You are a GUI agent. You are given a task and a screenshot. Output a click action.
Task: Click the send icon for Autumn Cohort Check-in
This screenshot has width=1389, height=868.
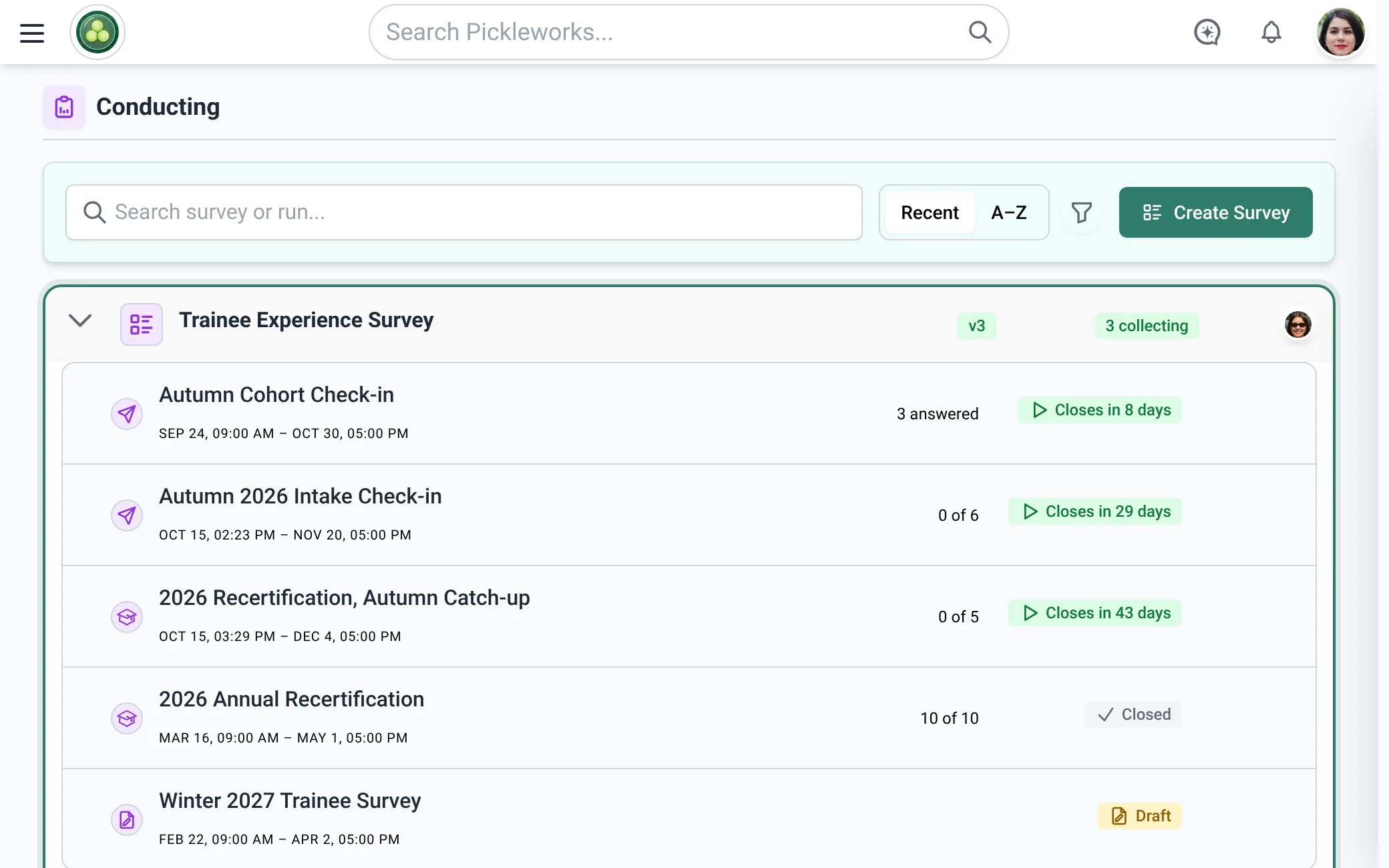[127, 414]
